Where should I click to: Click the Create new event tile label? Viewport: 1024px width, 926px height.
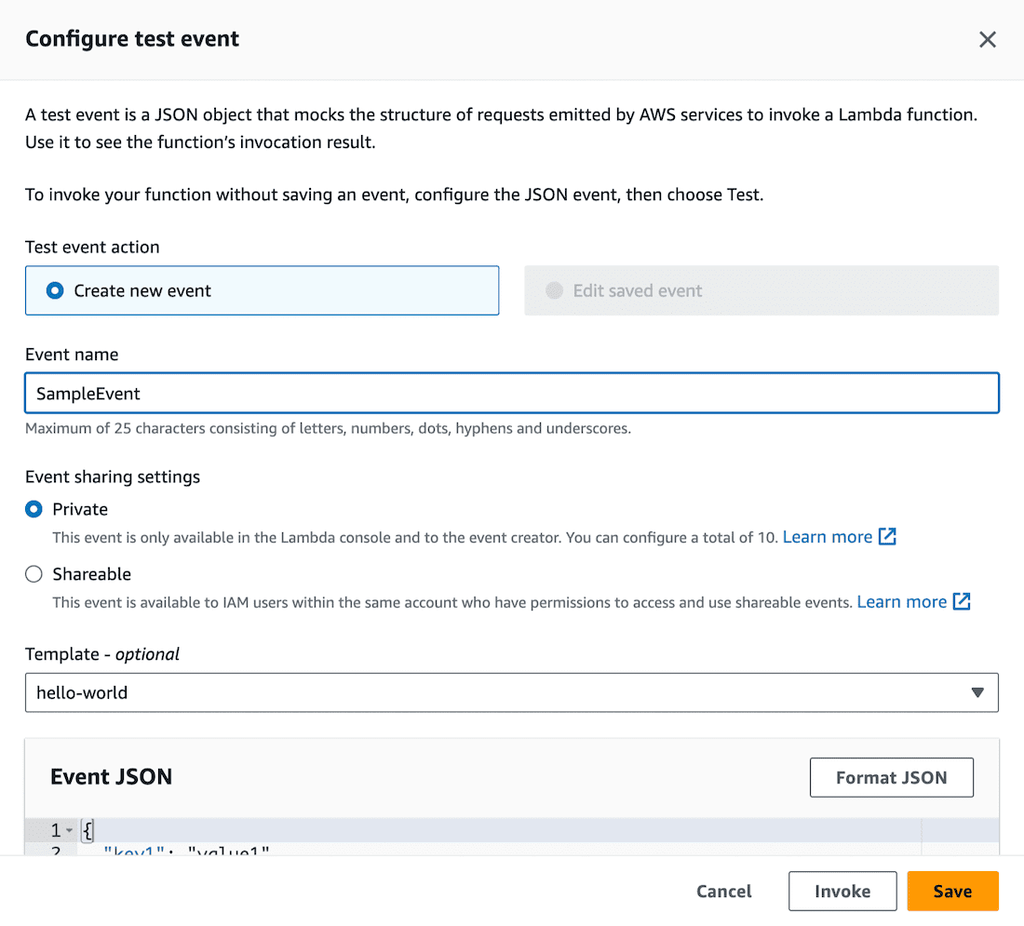pos(143,291)
